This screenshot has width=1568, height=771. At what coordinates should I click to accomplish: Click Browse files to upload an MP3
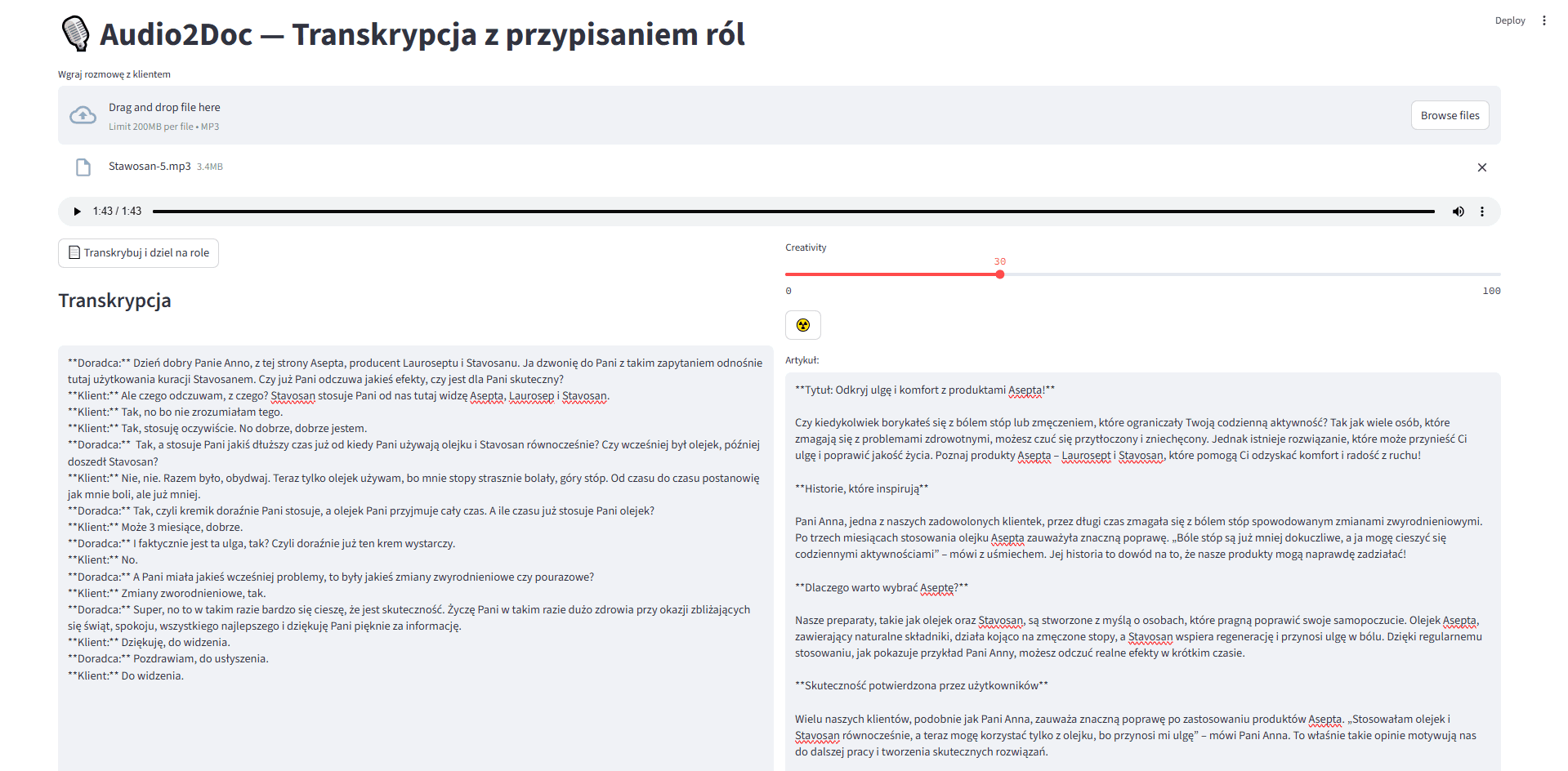pos(1450,114)
